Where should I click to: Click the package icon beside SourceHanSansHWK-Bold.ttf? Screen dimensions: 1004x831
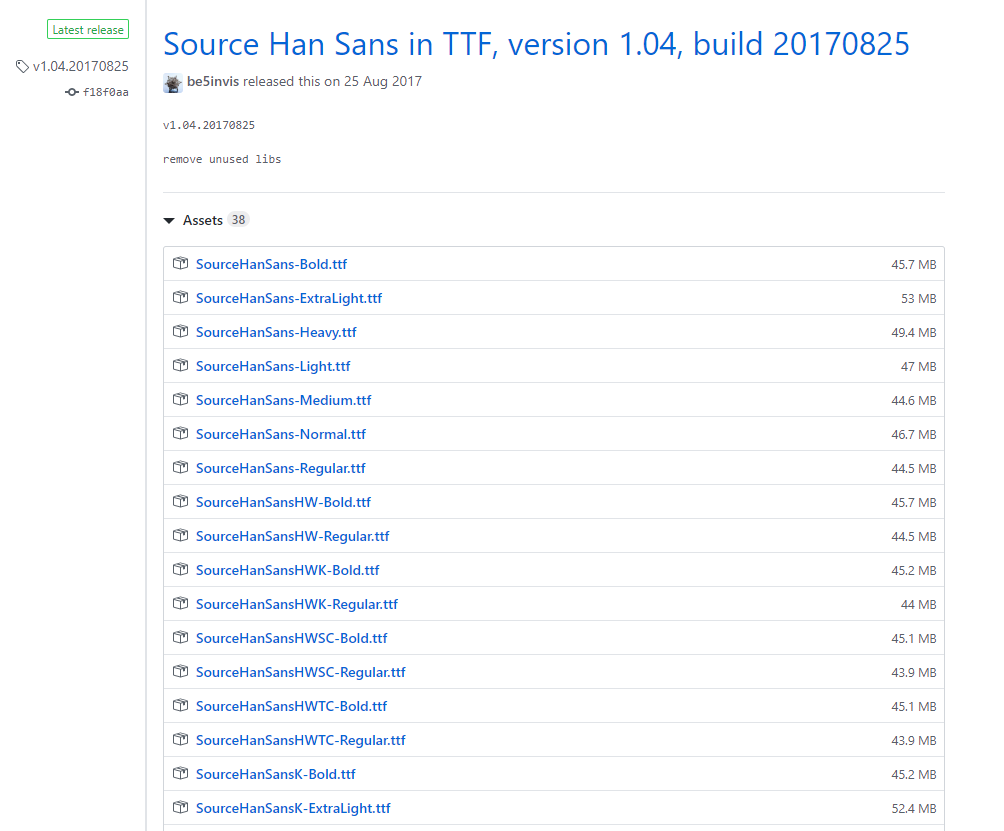click(181, 569)
